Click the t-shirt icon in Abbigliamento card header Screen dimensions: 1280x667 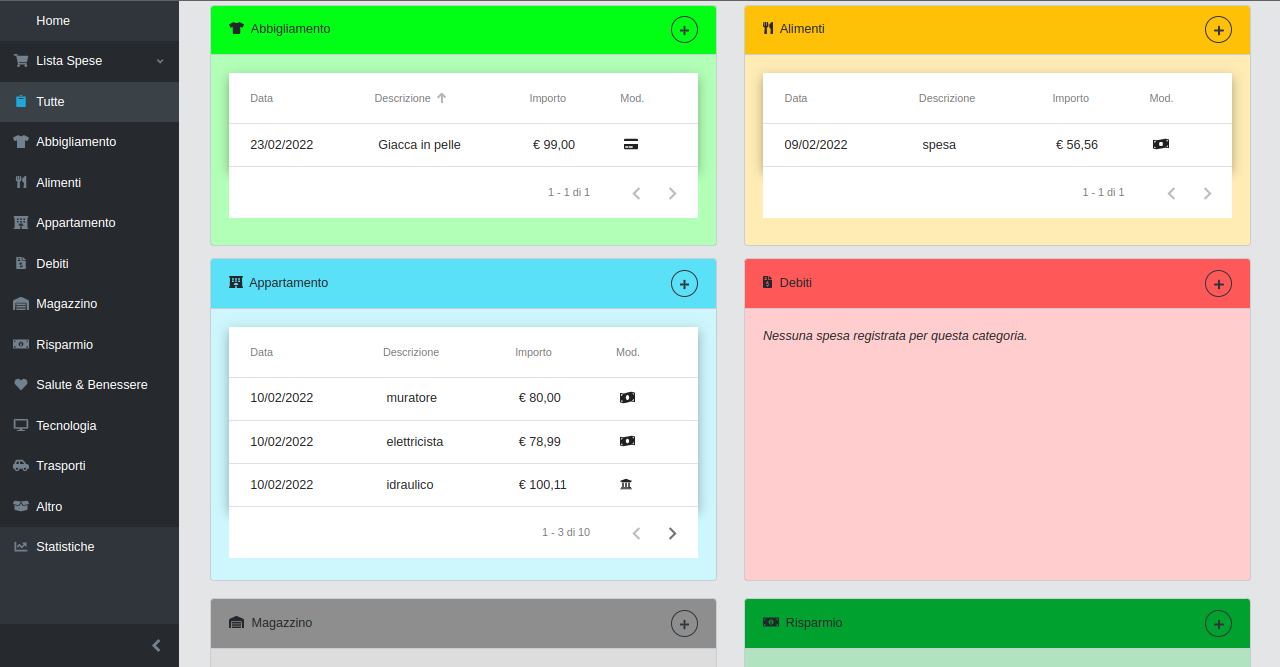click(x=237, y=29)
